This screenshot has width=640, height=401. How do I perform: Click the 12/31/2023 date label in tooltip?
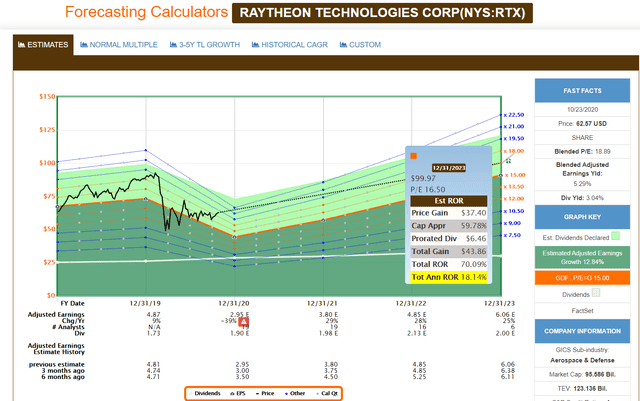(449, 168)
